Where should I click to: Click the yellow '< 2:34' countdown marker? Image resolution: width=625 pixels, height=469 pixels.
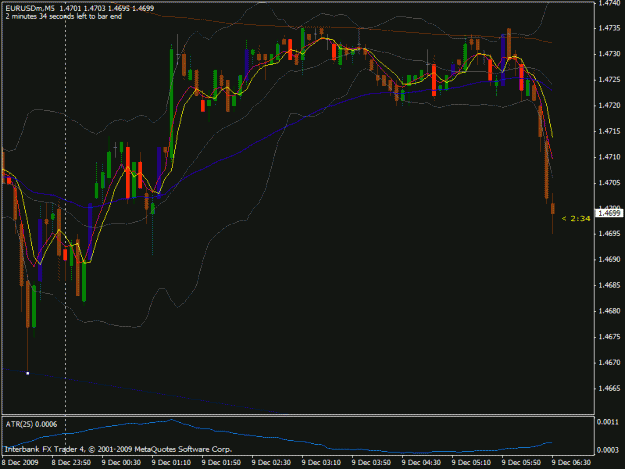(x=576, y=218)
